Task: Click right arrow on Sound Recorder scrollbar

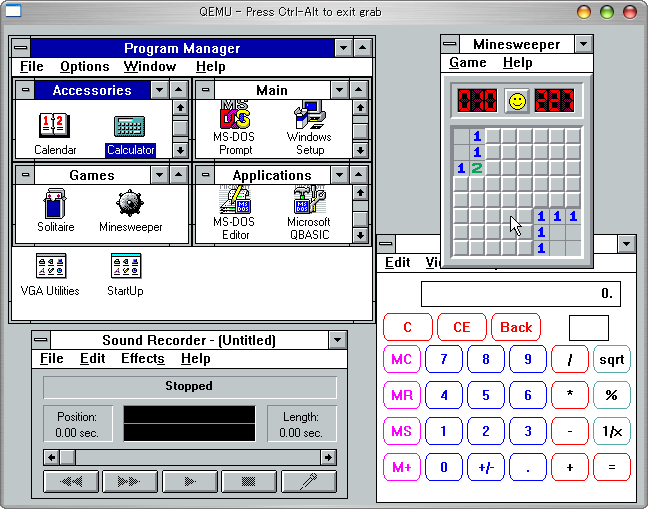Action: tap(329, 457)
